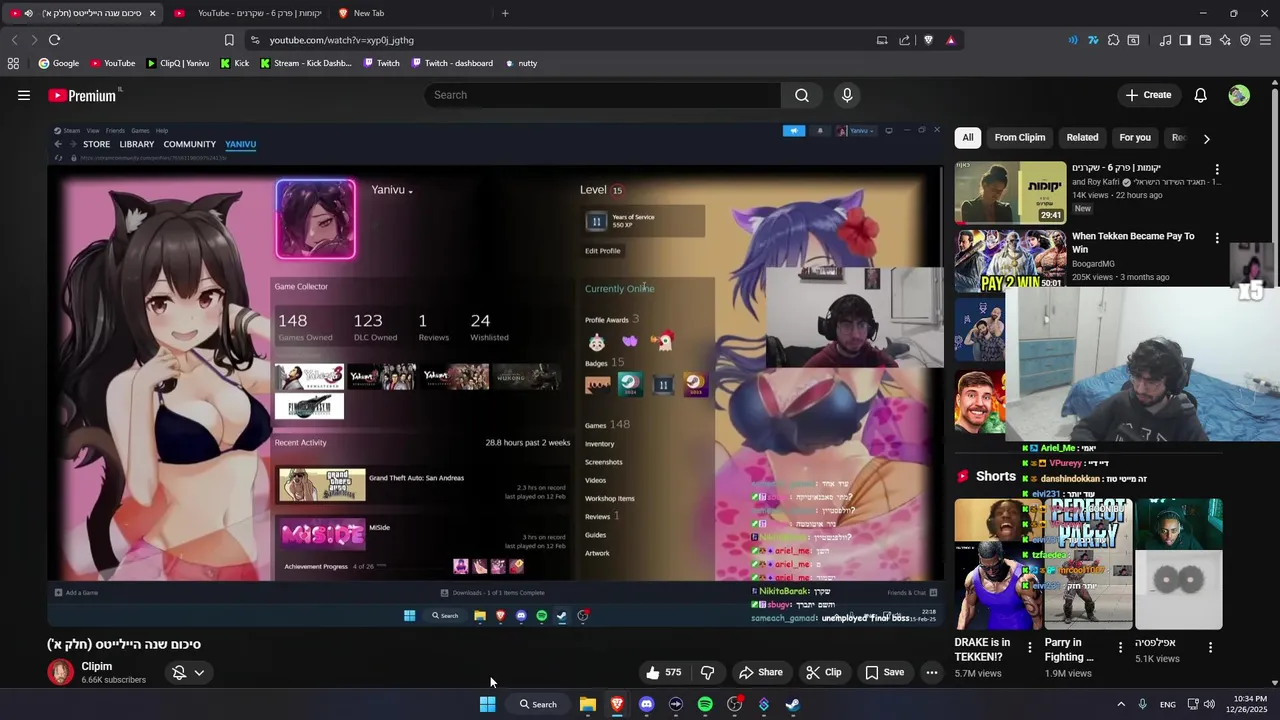Open the ClipQ | Yanivu bookmark
Screen dimensions: 1280x720
click(178, 63)
